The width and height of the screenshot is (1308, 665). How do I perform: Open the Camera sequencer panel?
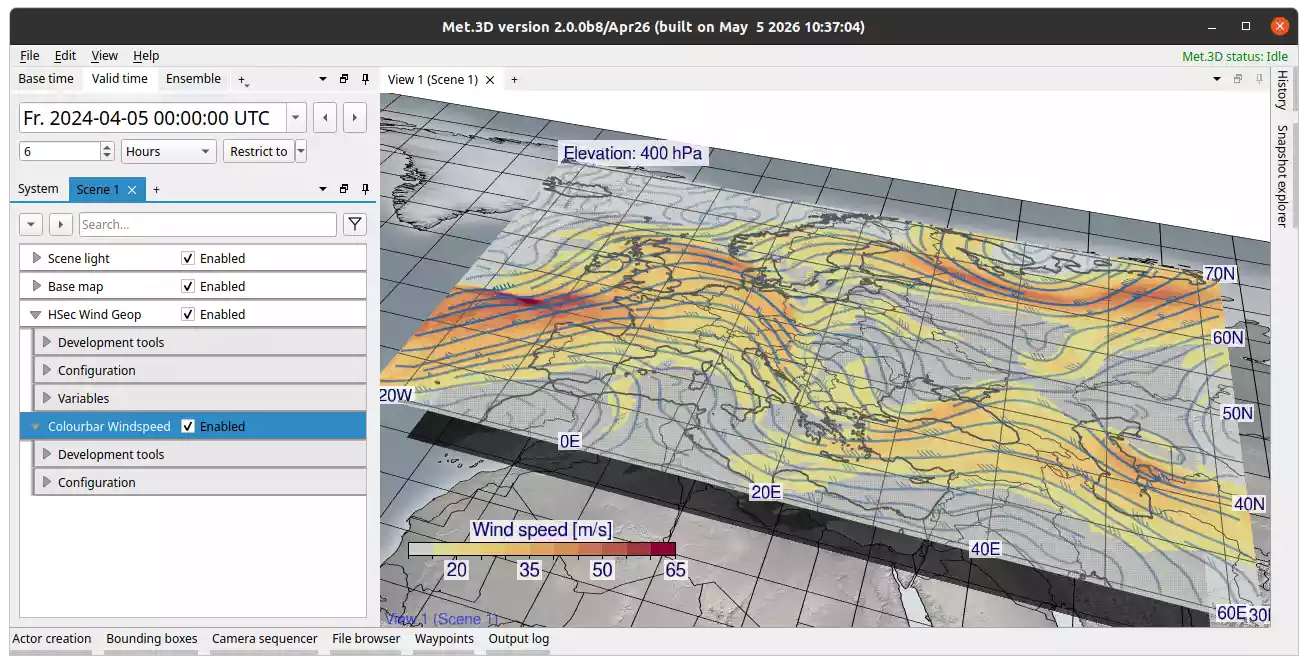[x=264, y=639]
